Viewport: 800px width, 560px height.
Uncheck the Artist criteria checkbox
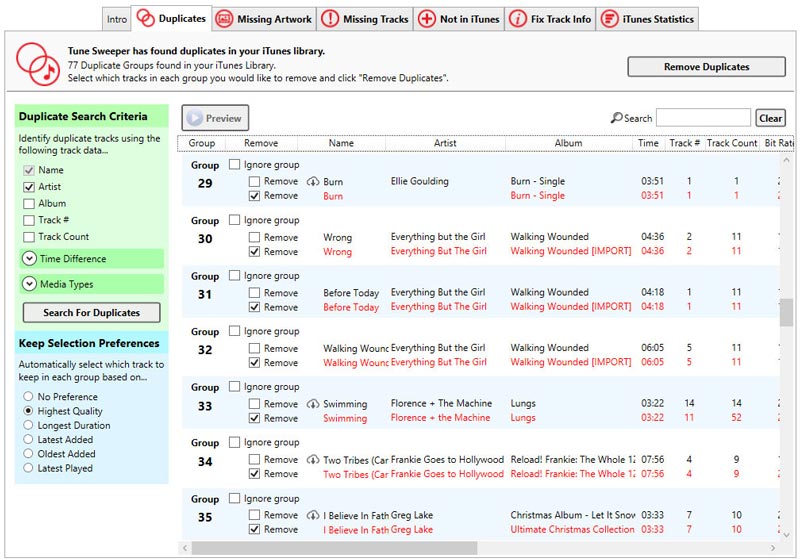(29, 187)
